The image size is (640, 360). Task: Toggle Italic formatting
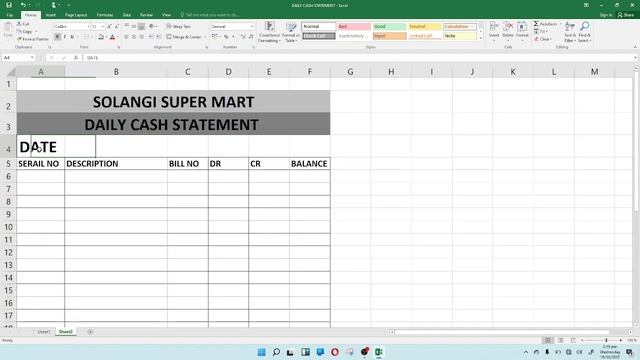pyautogui.click(x=65, y=37)
